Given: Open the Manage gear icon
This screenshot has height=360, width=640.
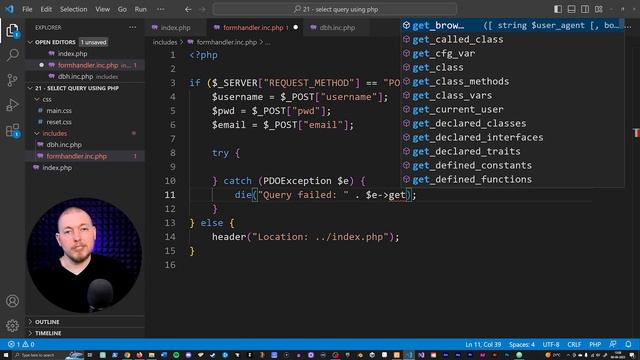Looking at the screenshot, I should coord(12,326).
